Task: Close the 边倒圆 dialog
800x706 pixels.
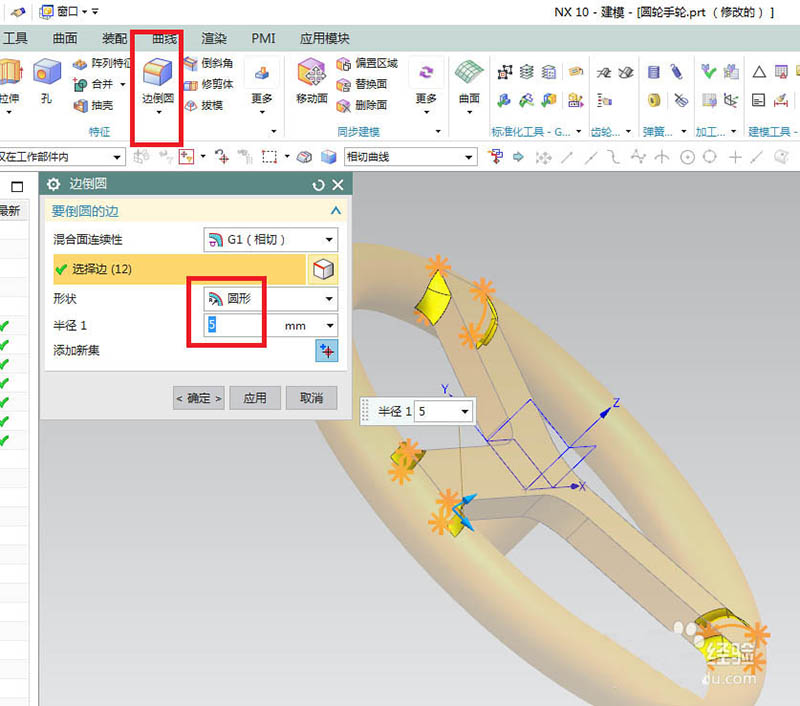Action: (x=338, y=185)
